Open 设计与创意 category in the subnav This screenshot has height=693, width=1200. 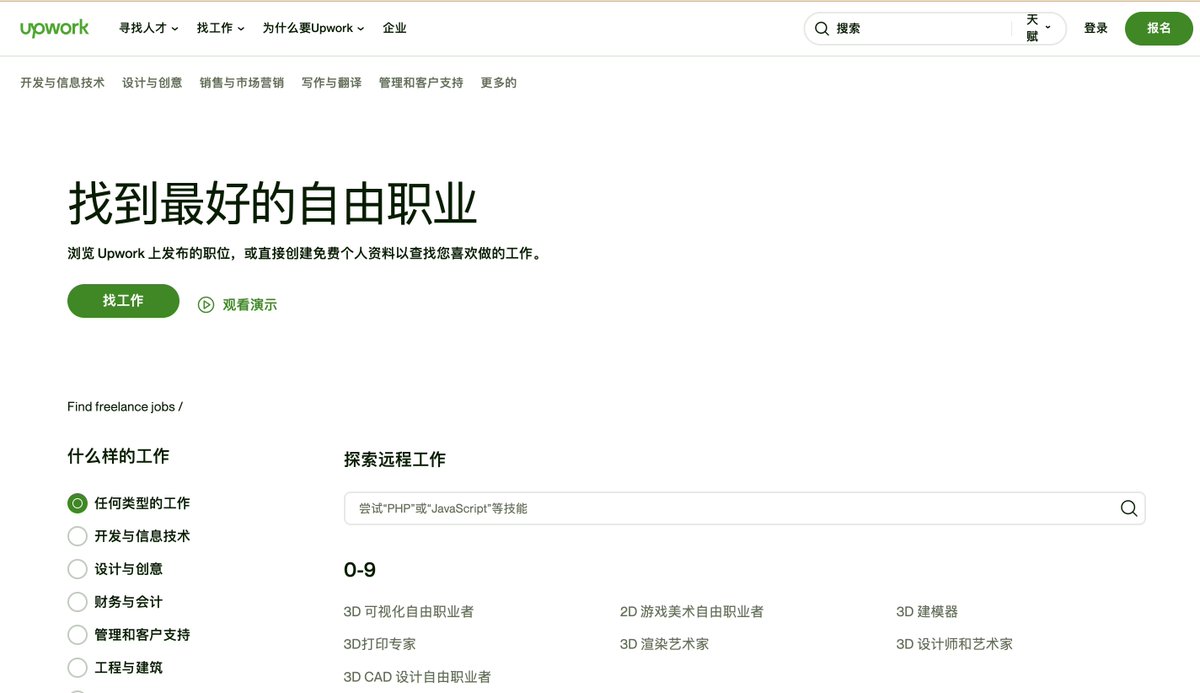[152, 83]
